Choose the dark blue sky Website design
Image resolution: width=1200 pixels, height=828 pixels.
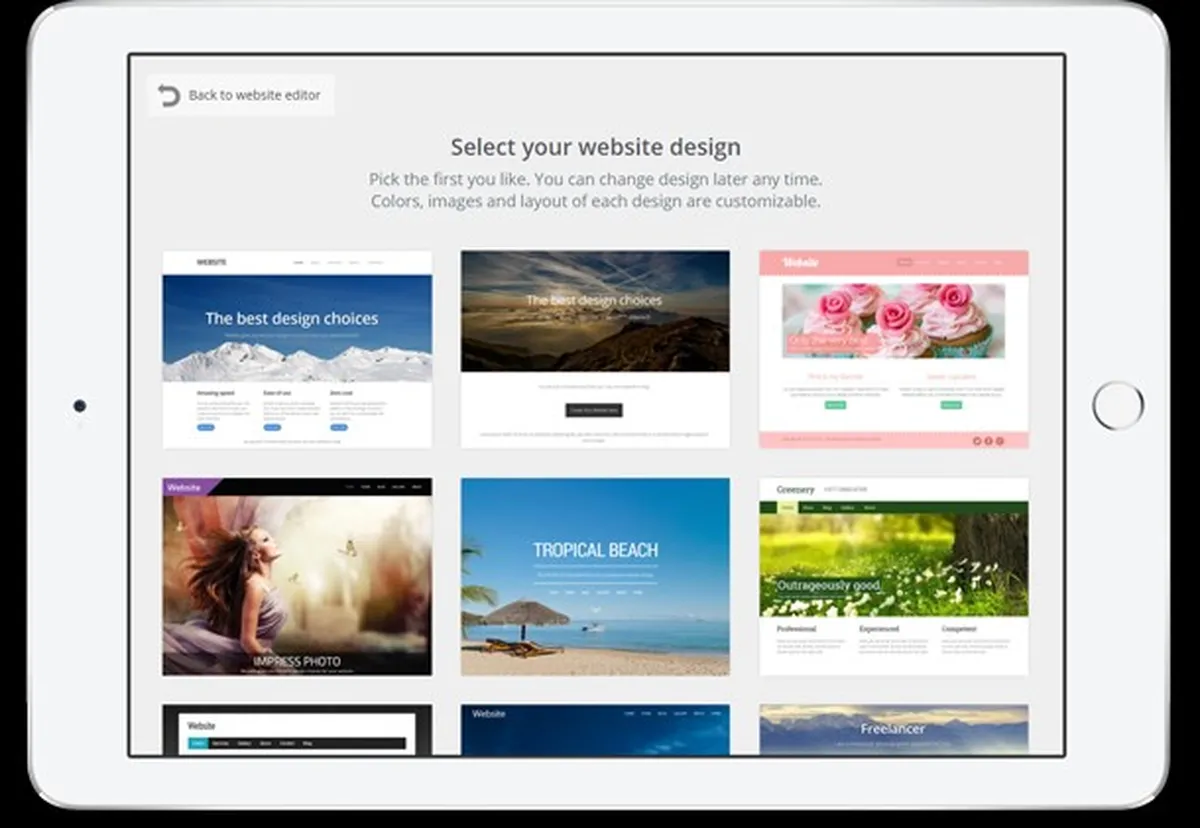click(595, 730)
